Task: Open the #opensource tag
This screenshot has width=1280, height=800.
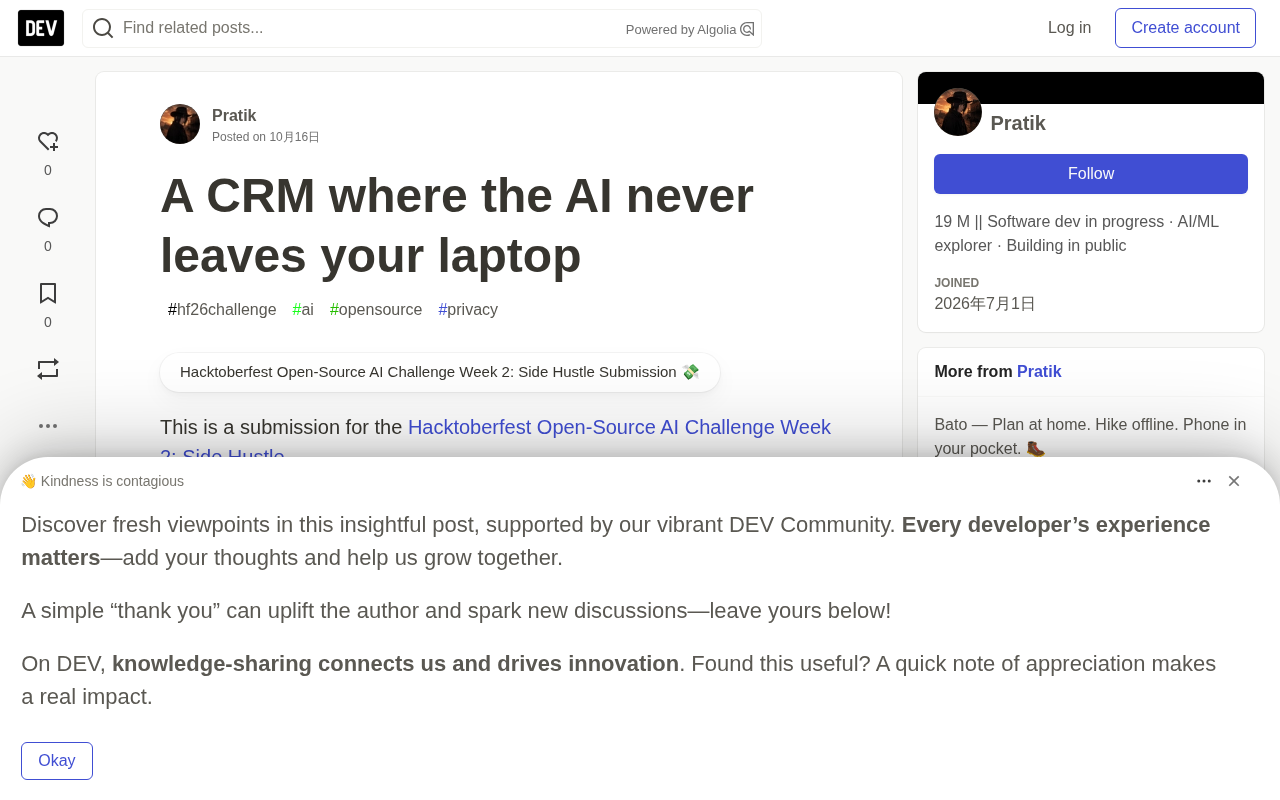Action: click(x=376, y=310)
